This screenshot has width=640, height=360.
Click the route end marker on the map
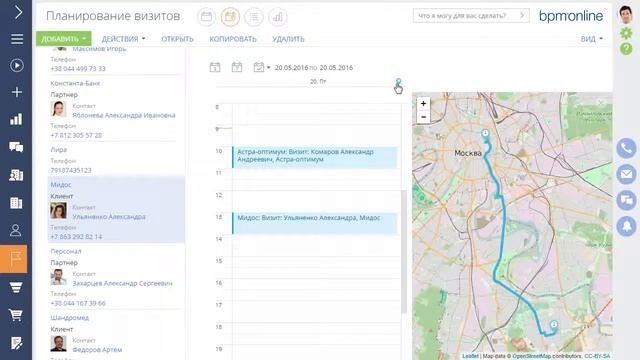click(x=554, y=324)
